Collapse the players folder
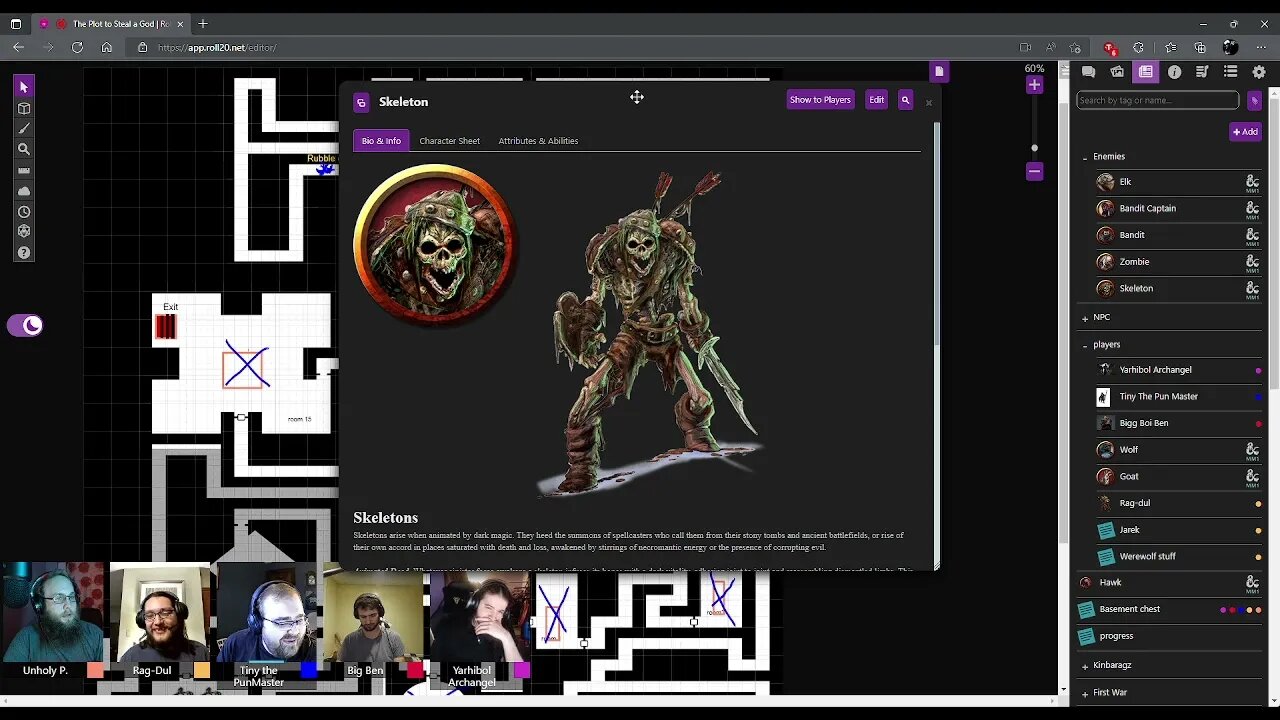The height and width of the screenshot is (720, 1280). pyautogui.click(x=1085, y=345)
